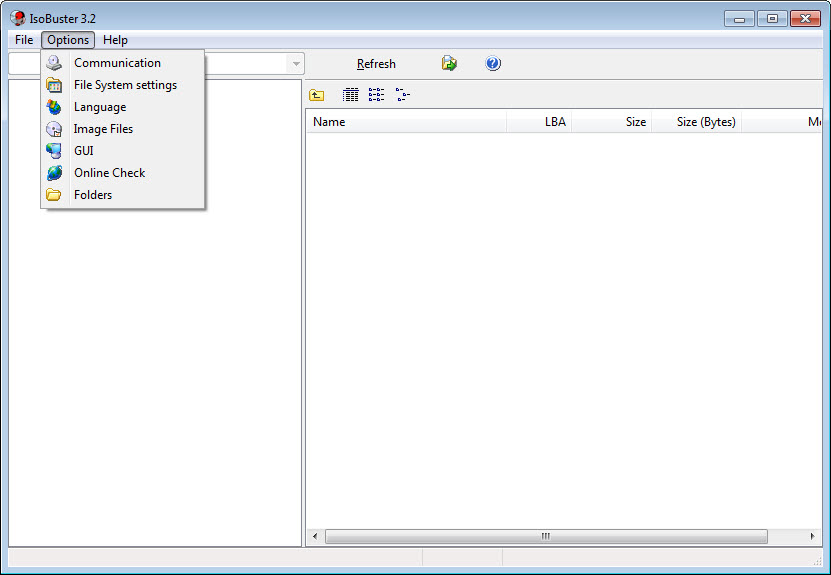Click the Communication drive icon

[x=54, y=63]
